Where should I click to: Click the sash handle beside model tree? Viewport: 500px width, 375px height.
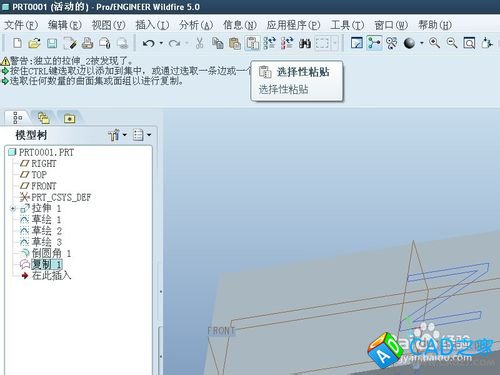[161, 291]
